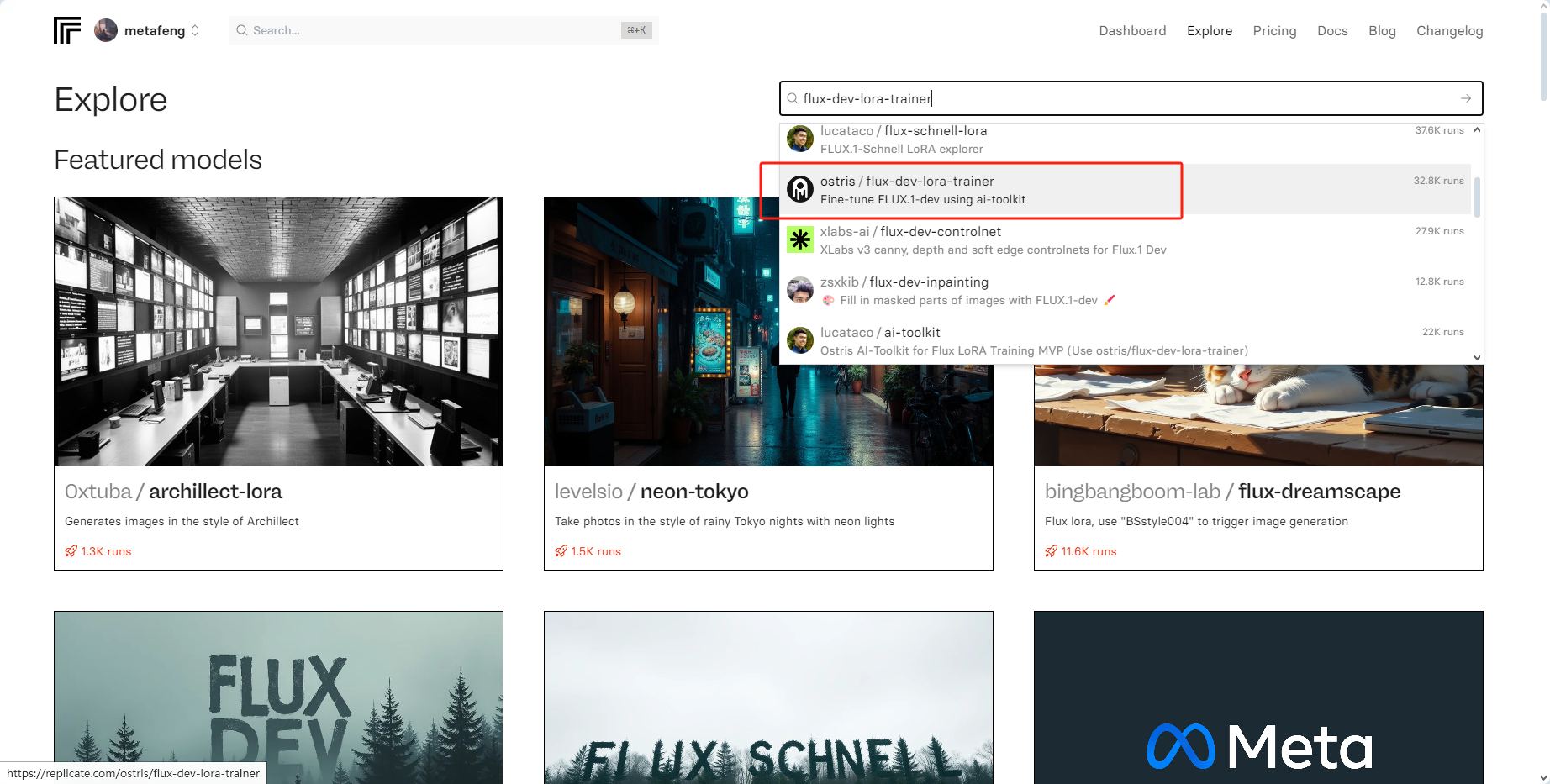The width and height of the screenshot is (1550, 784).
Task: Click the suggestion list scroll-up arrow
Action: (x=1477, y=129)
